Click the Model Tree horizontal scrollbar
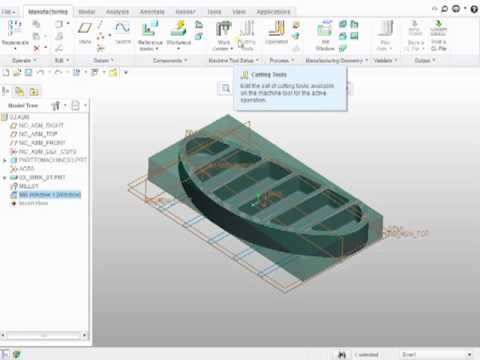This screenshot has height=360, width=480. click(44, 335)
